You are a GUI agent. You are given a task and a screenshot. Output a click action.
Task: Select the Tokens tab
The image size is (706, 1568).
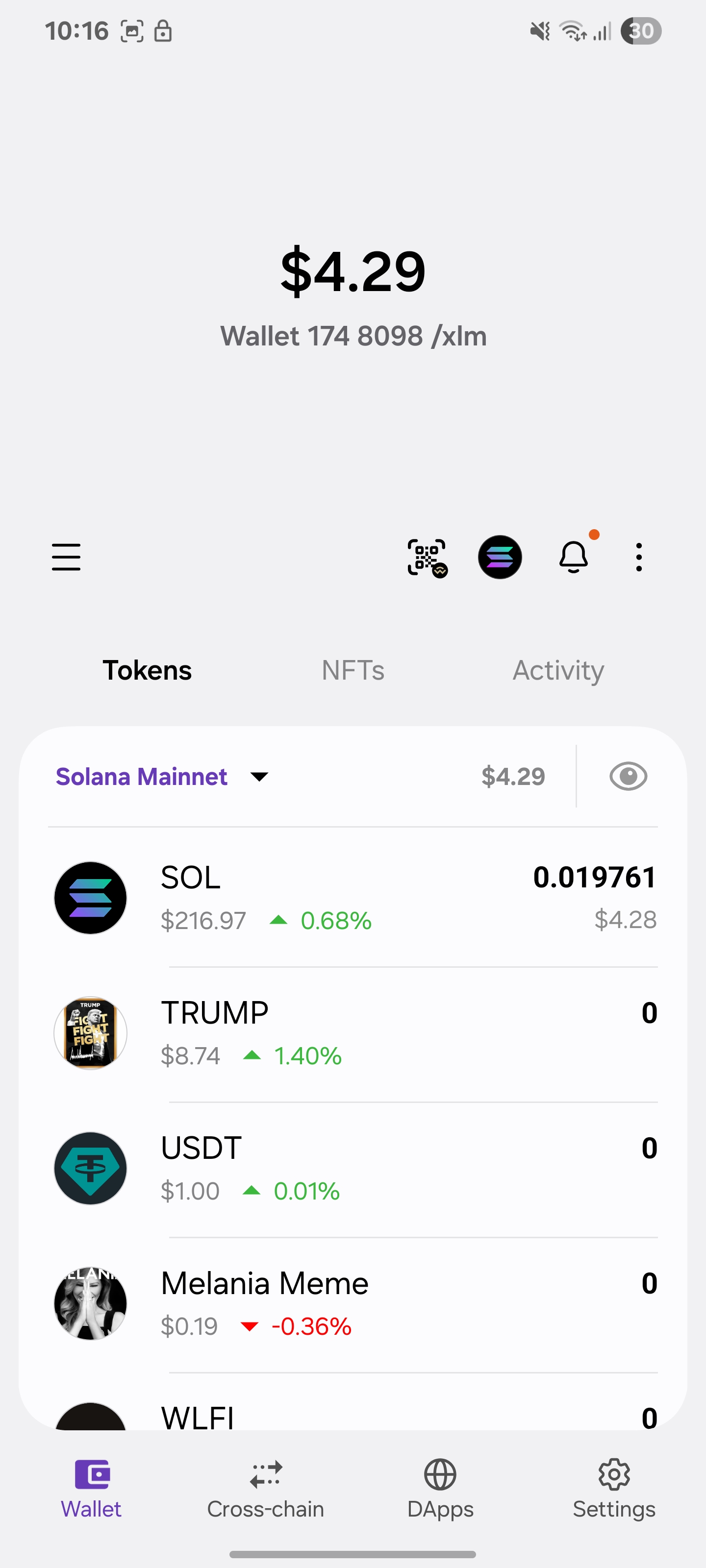pyautogui.click(x=147, y=670)
